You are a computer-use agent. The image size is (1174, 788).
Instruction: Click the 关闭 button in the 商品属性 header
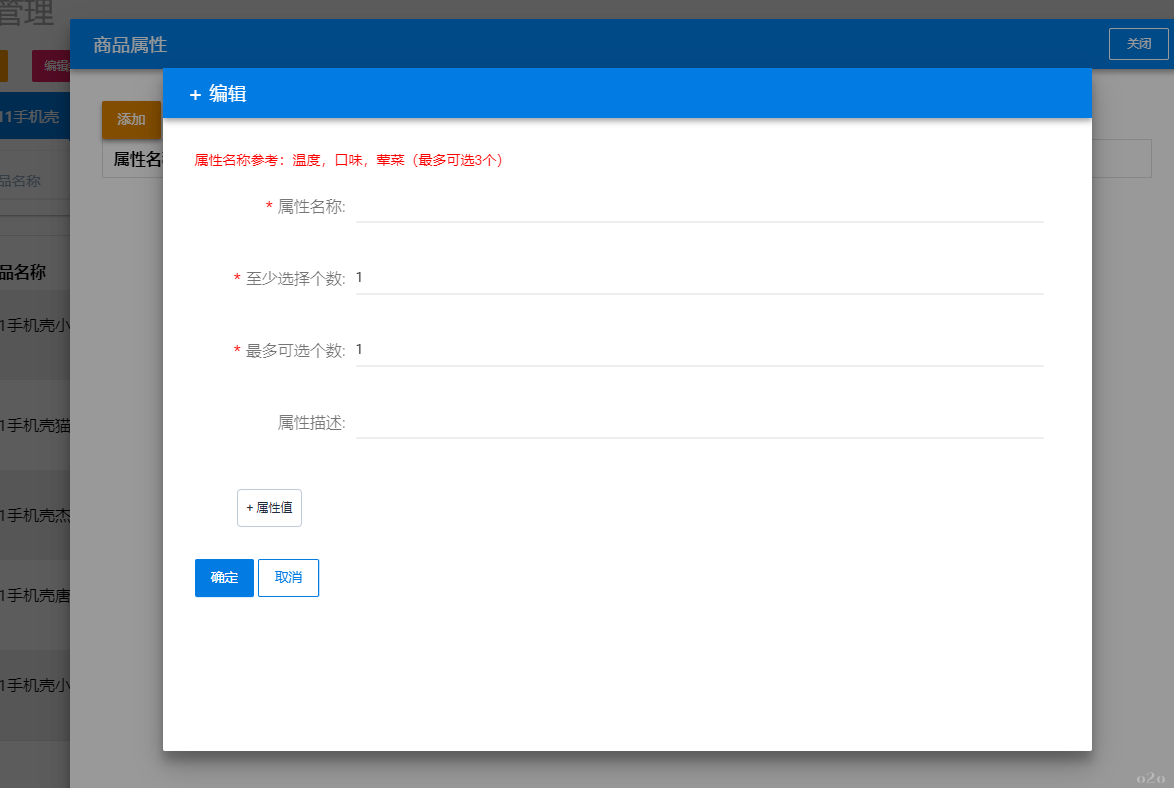tap(1138, 44)
